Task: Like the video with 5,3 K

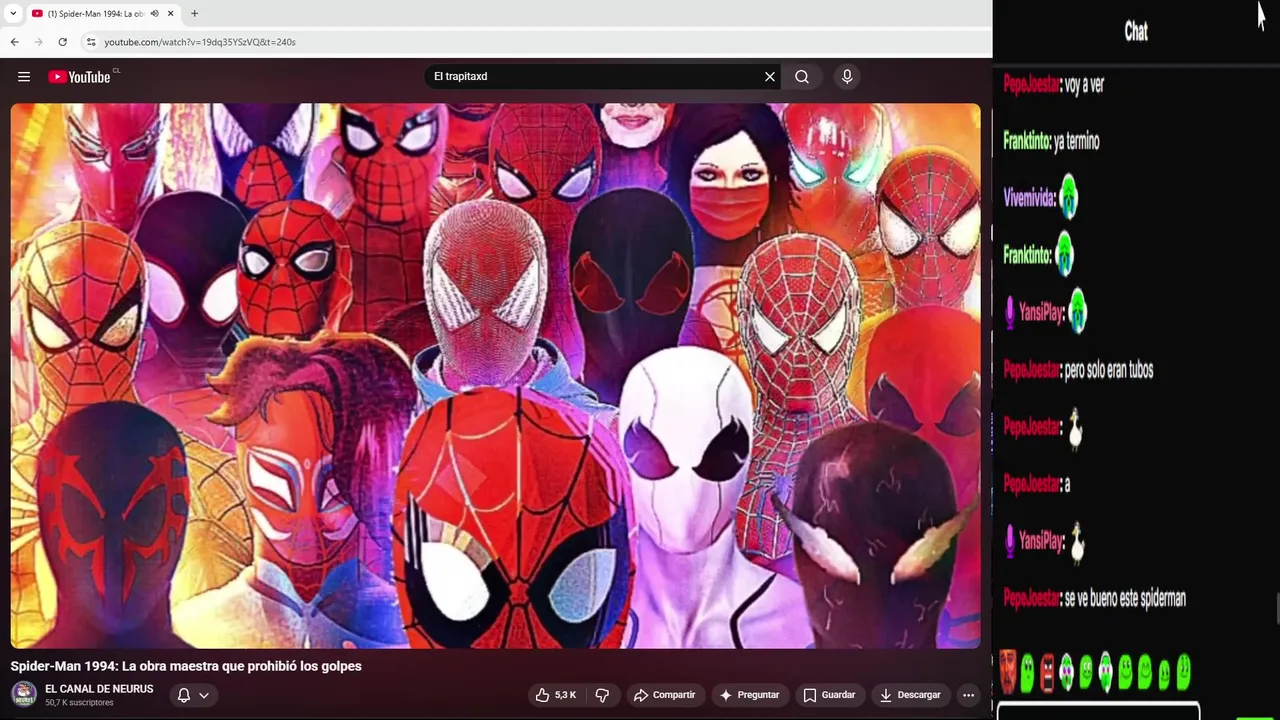Action: (555, 695)
